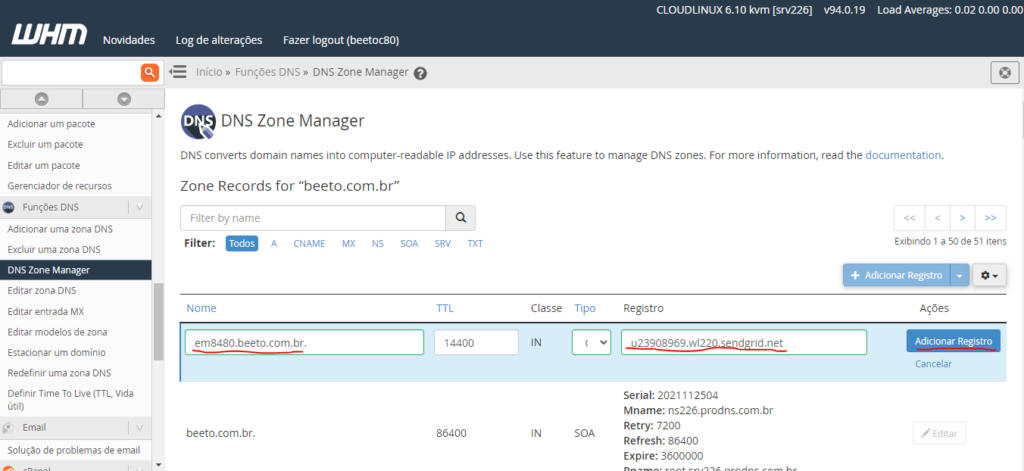Open Gerenciador de recursos in sidebar
Screen dimensions: 1024x471
59,186
